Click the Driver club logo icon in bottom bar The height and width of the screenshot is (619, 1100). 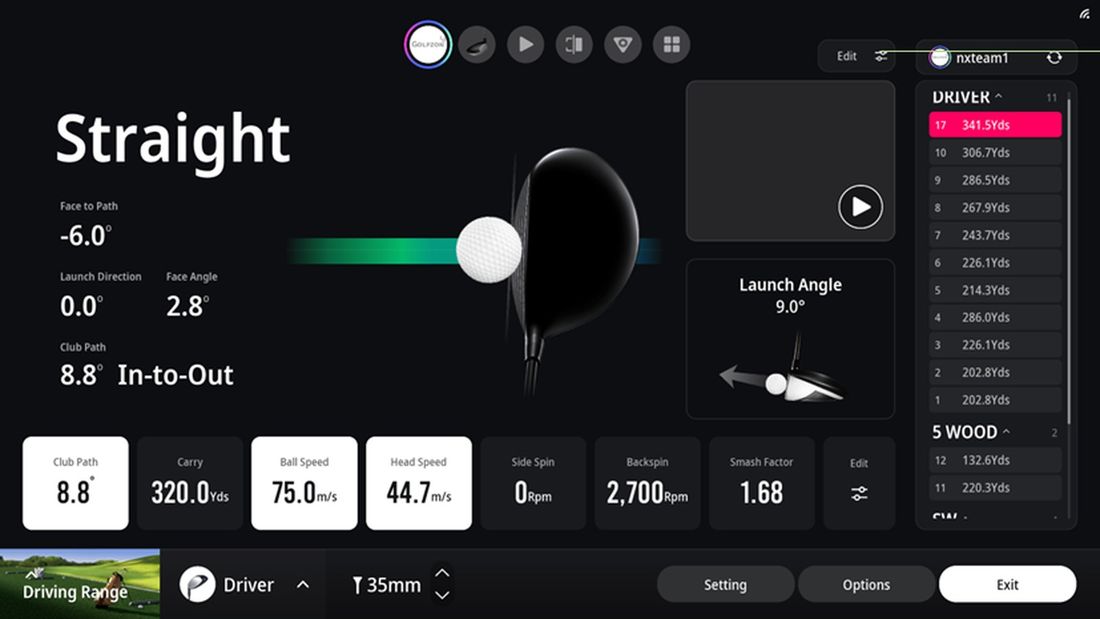tap(197, 585)
